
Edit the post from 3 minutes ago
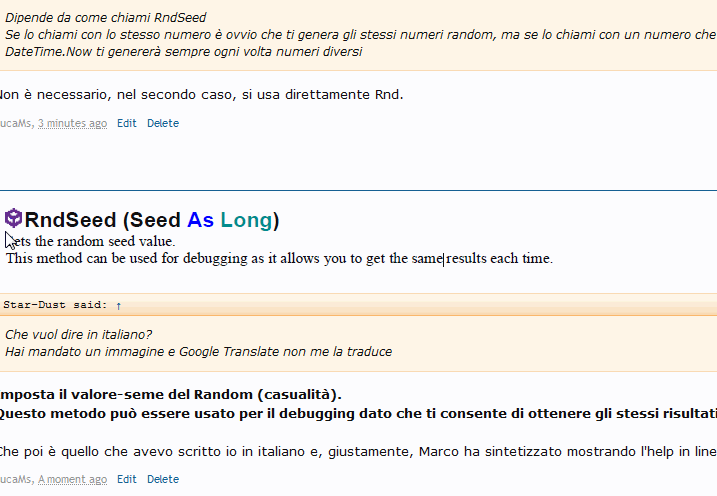click(x=127, y=123)
